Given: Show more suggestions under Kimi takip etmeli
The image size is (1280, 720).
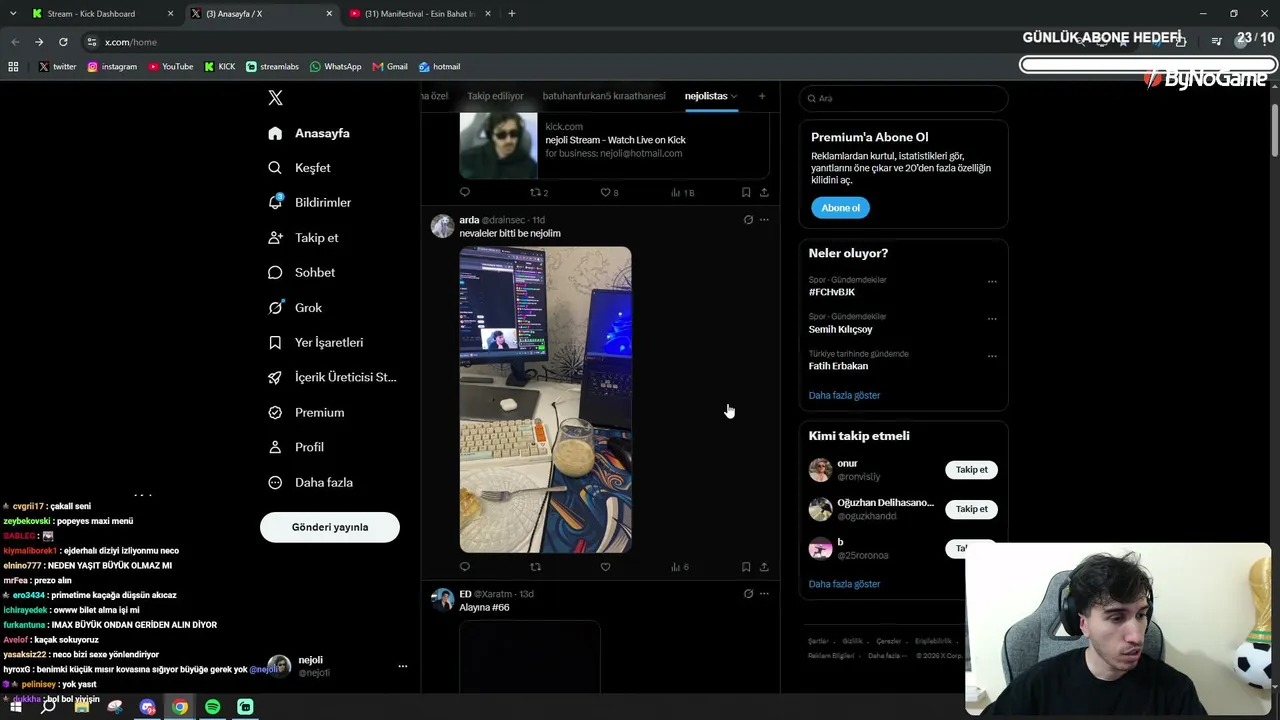Looking at the screenshot, I should click(x=844, y=584).
